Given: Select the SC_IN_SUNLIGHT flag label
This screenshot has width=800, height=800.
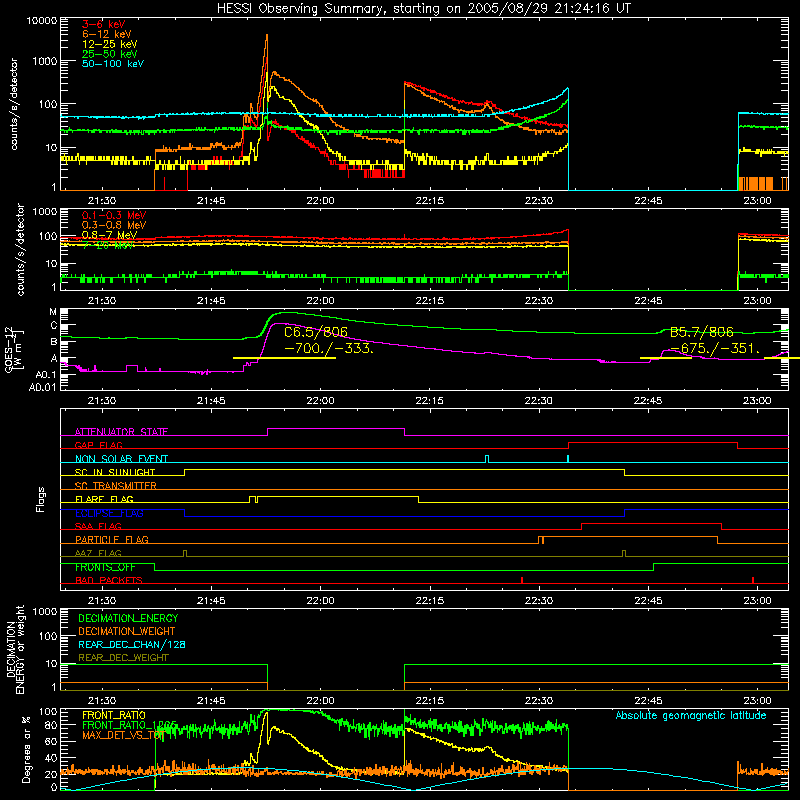Looking at the screenshot, I should (x=115, y=472).
